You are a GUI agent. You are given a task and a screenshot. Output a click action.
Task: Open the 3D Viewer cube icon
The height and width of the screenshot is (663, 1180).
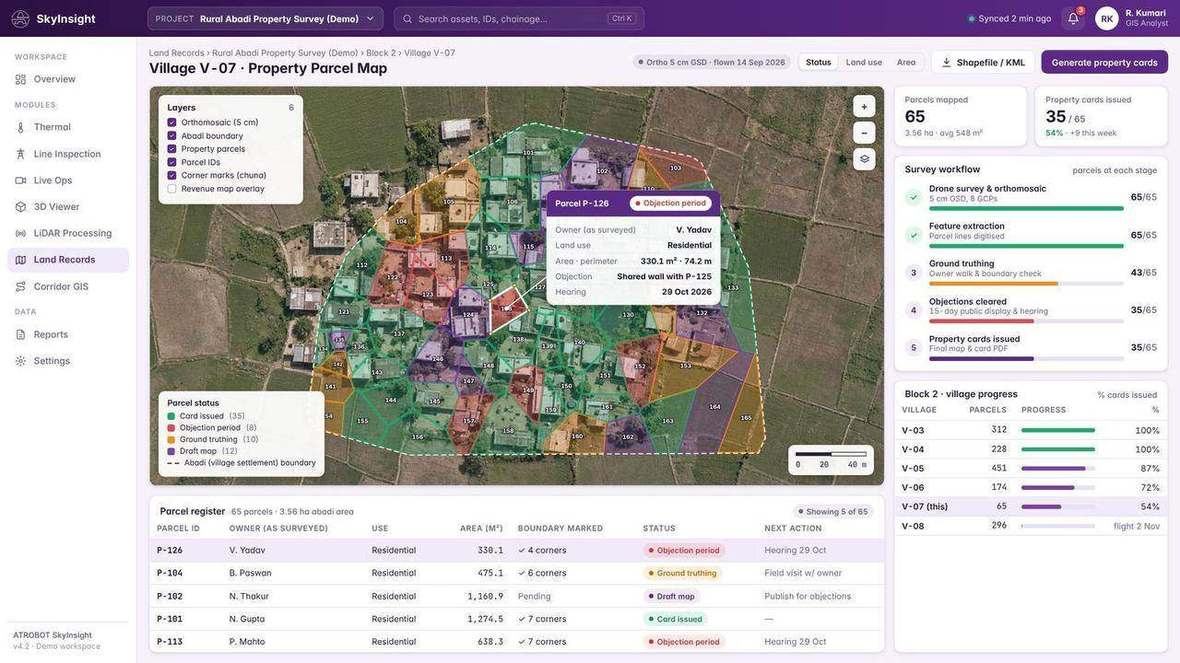coord(20,207)
